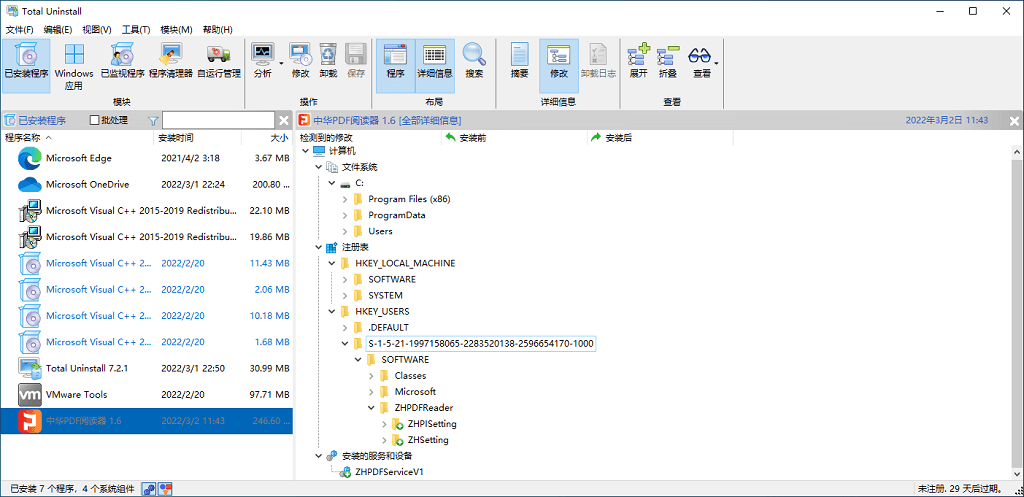This screenshot has height=497, width=1024.
Task: Select the SYSTEM registry key
Action: [385, 295]
